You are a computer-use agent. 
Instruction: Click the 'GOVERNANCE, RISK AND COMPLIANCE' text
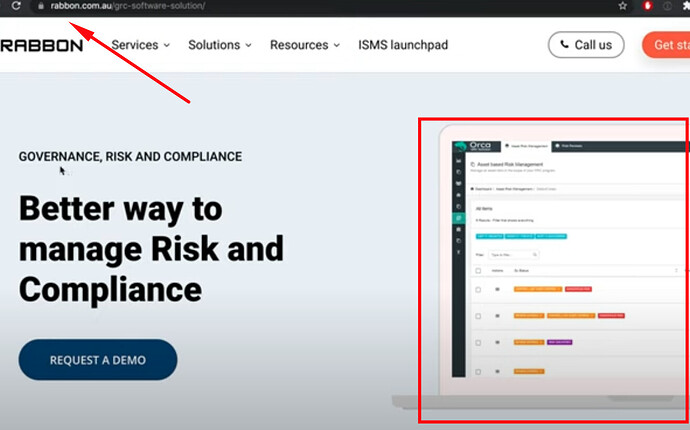130,157
